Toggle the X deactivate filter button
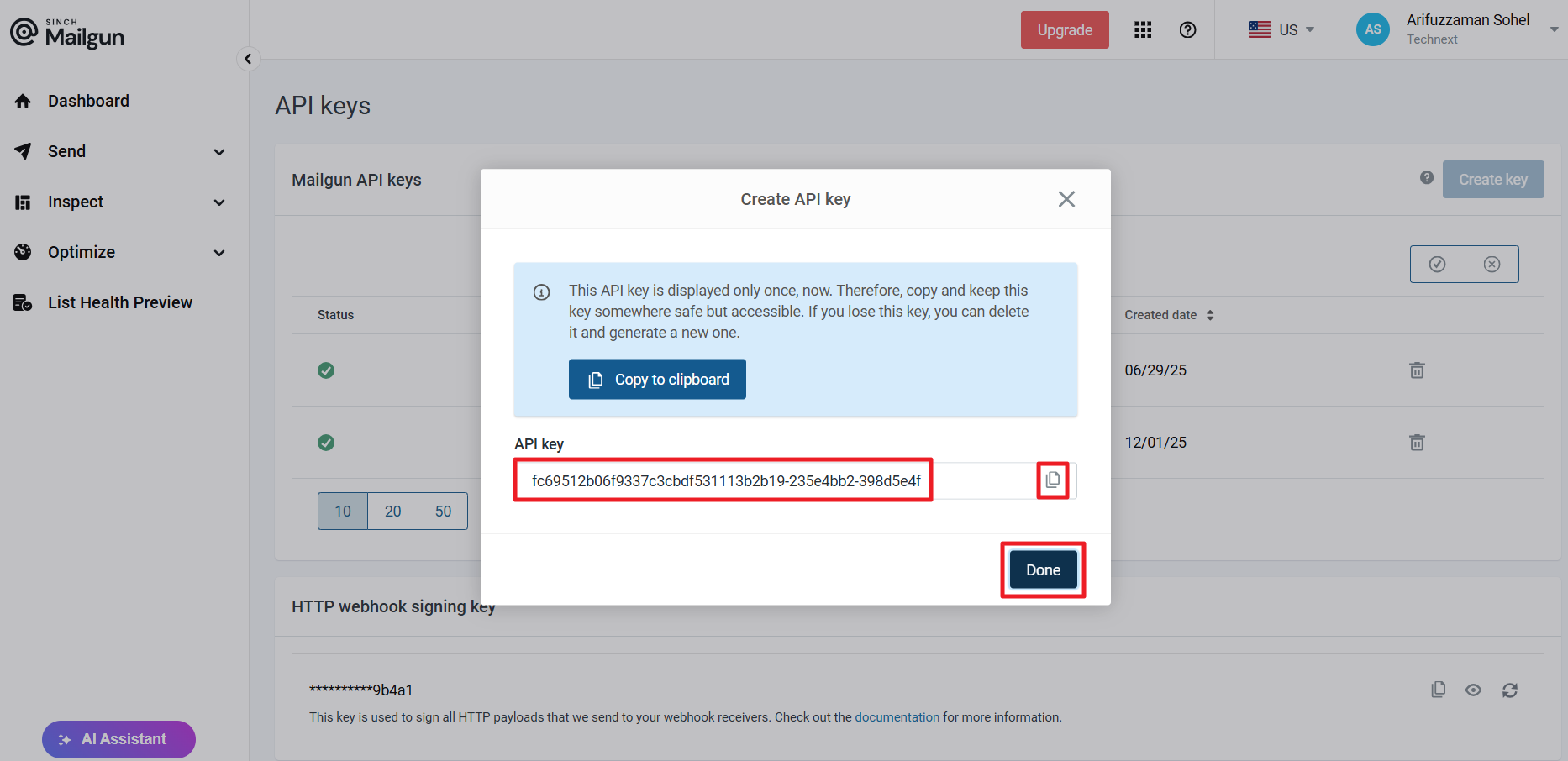This screenshot has height=761, width=1568. 1492,265
